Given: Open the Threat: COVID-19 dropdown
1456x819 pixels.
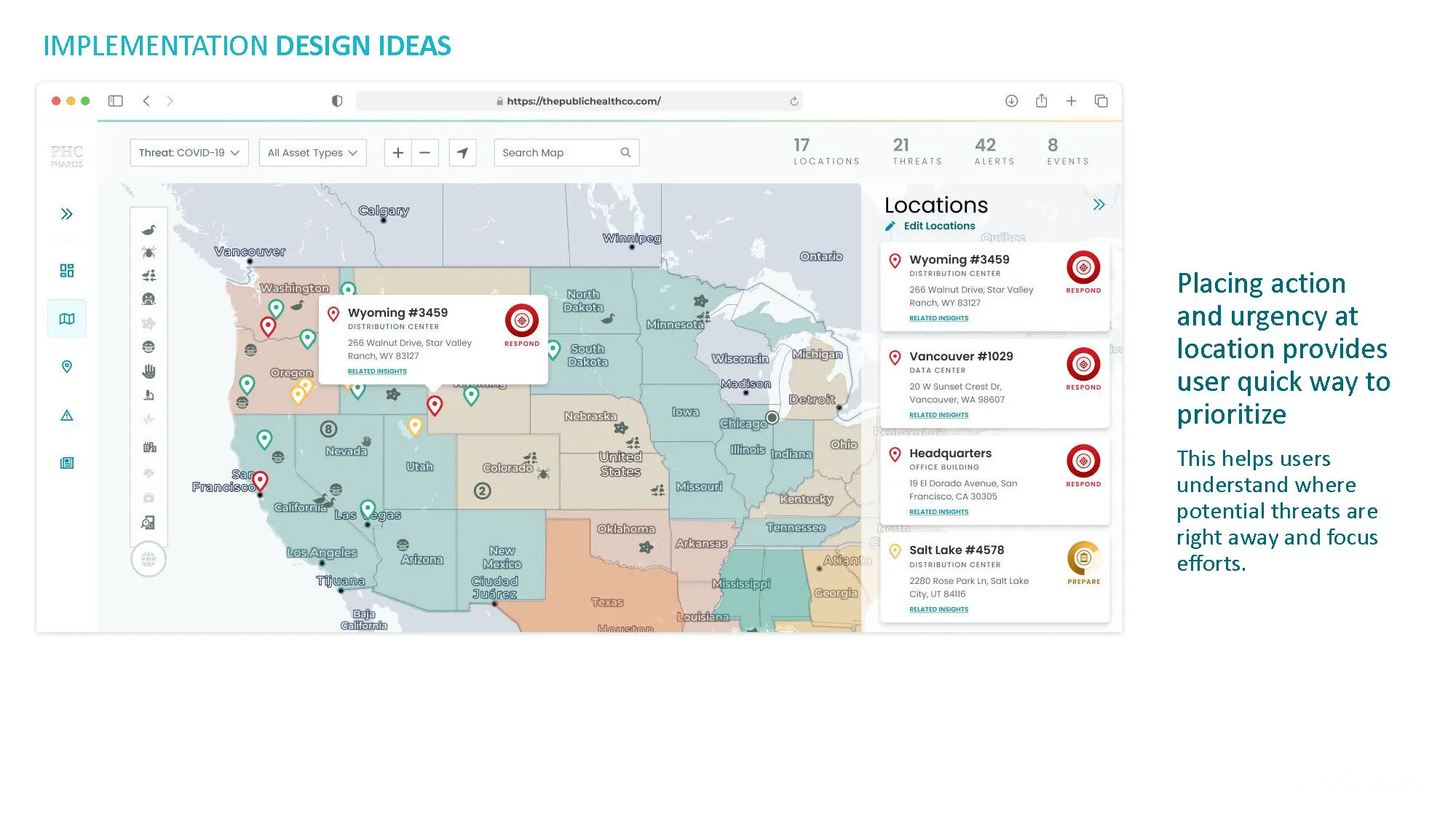Looking at the screenshot, I should [189, 153].
